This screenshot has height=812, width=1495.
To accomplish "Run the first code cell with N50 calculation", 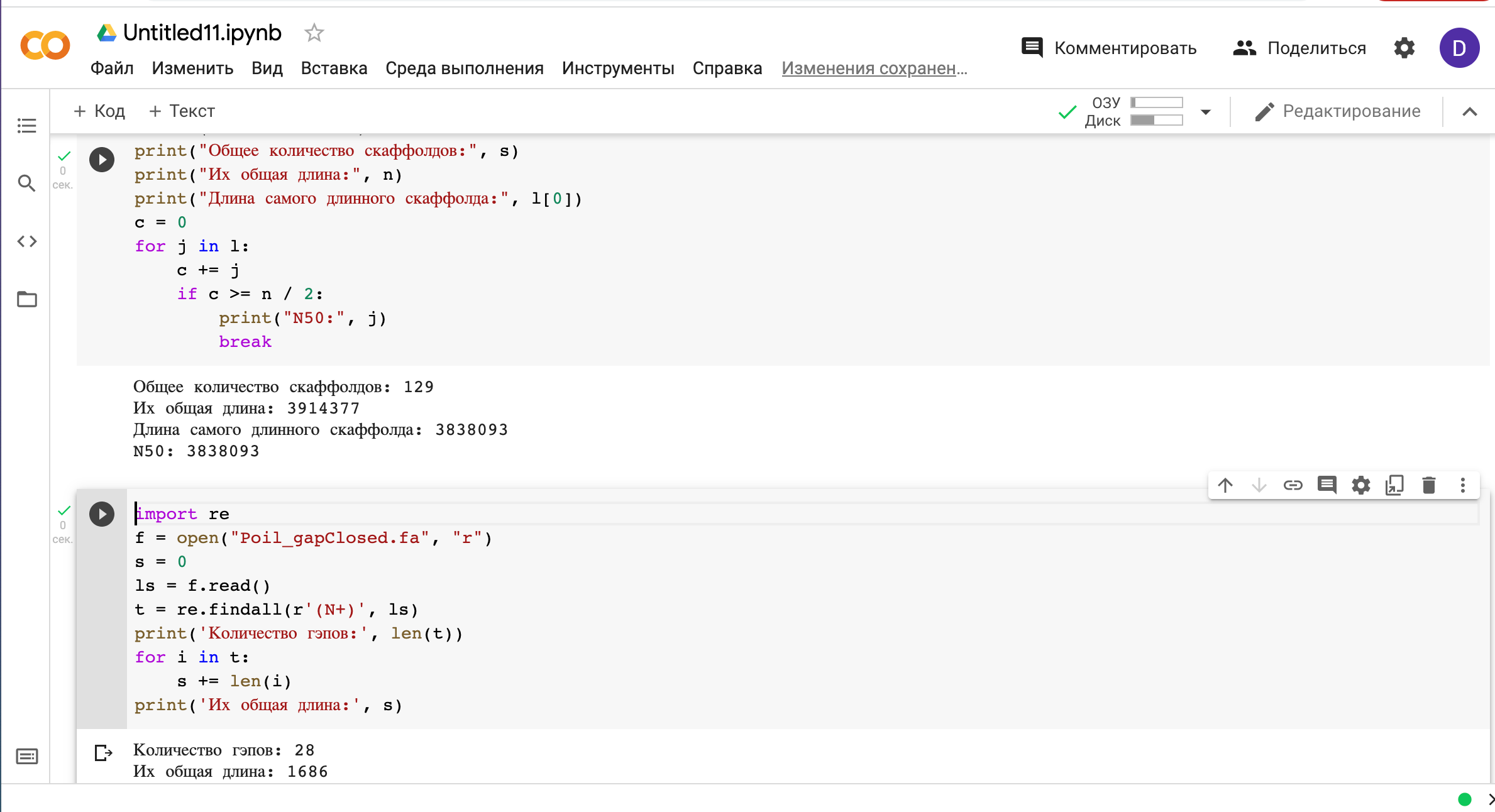I will tap(102, 160).
